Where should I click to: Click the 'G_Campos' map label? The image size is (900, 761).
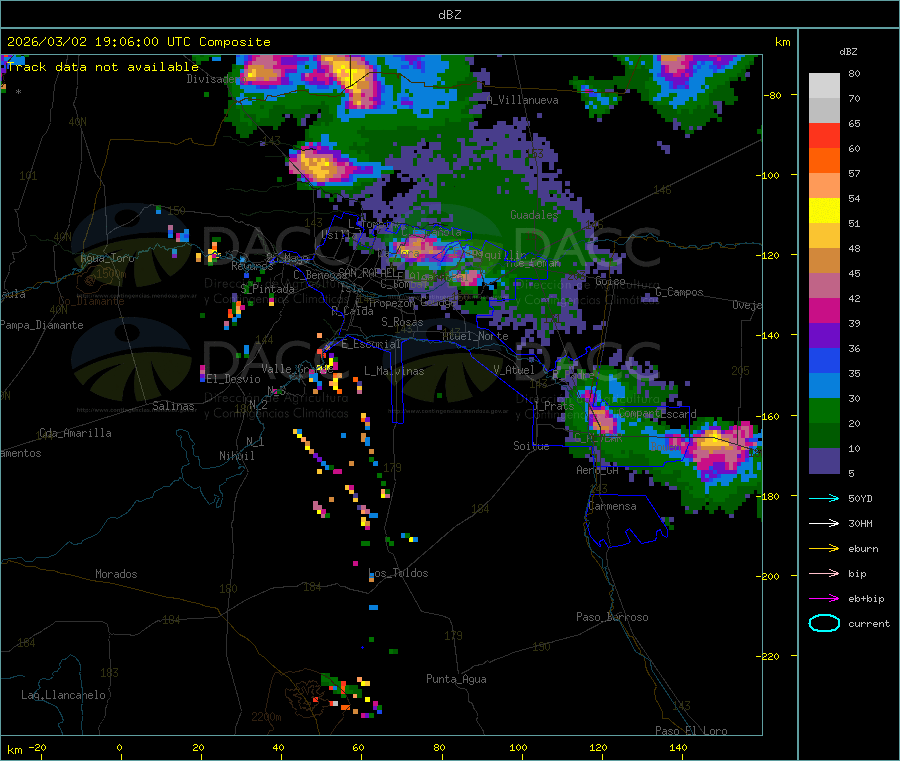[x=679, y=292]
